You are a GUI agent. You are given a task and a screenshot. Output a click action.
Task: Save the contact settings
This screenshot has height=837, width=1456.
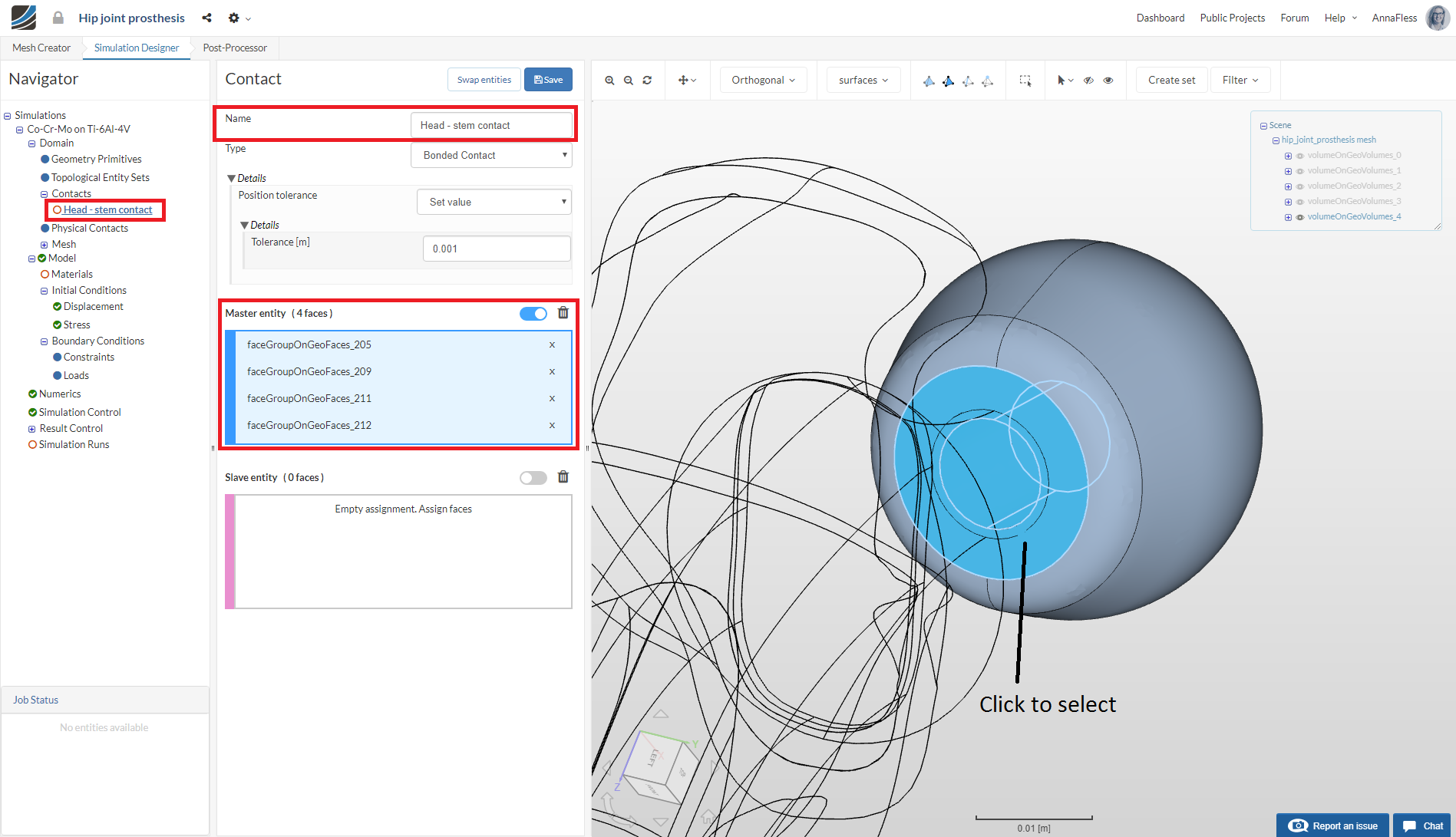(x=548, y=80)
